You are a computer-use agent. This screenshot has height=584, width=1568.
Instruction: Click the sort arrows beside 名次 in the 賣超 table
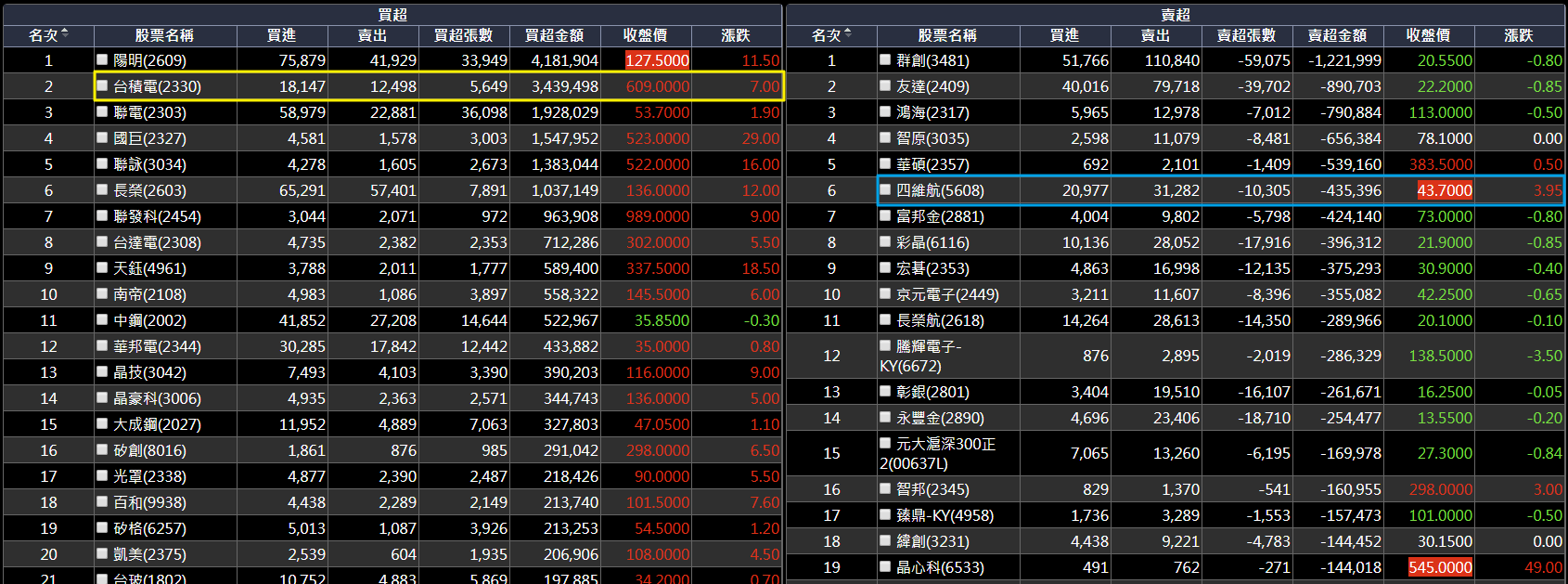[848, 34]
